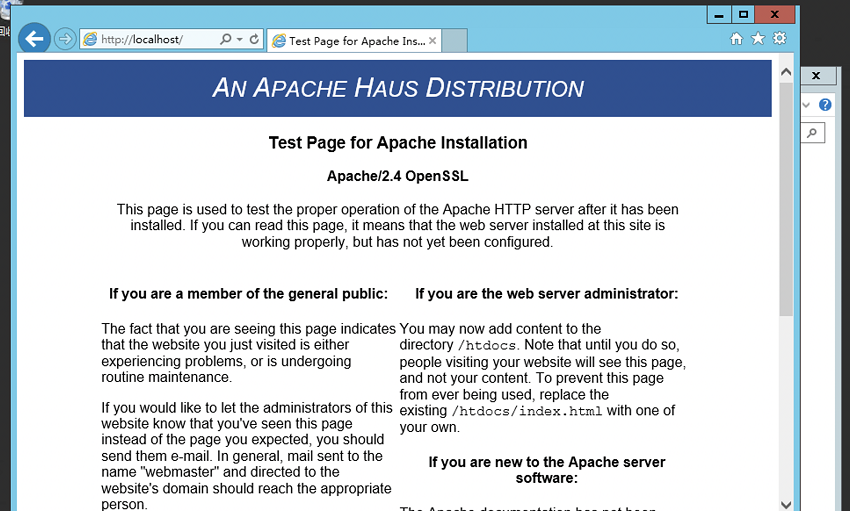Minimize the Internet Explorer window
The image size is (850, 511).
point(719,15)
